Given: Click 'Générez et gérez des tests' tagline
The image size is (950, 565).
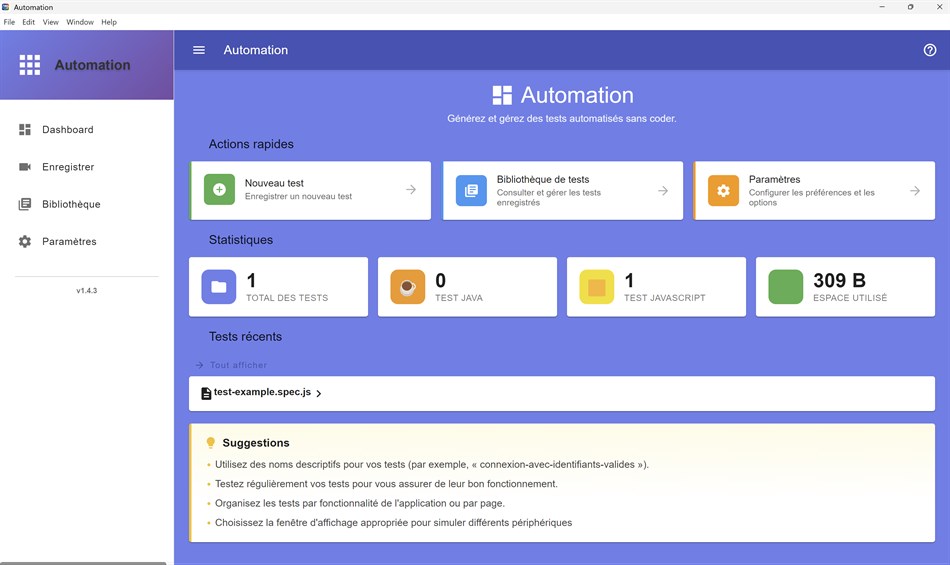Looking at the screenshot, I should point(562,119).
